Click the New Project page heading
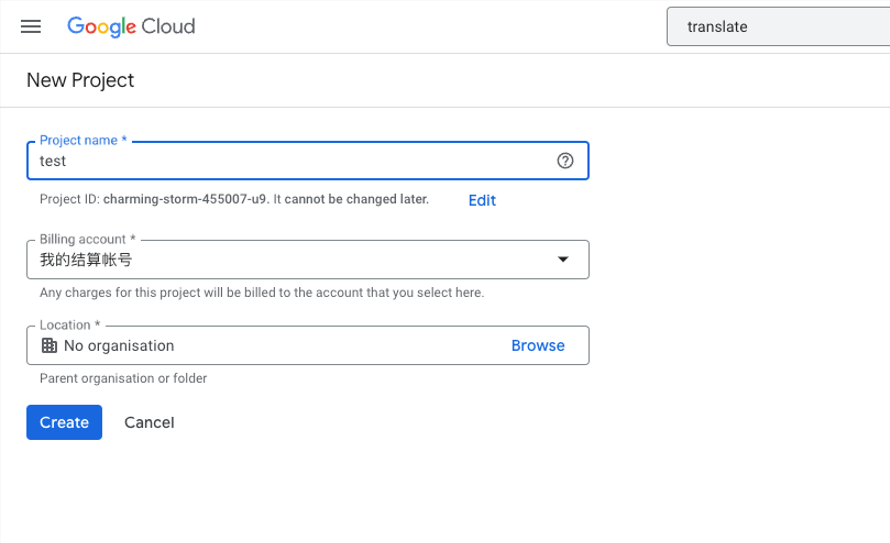The height and width of the screenshot is (543, 890). [80, 80]
